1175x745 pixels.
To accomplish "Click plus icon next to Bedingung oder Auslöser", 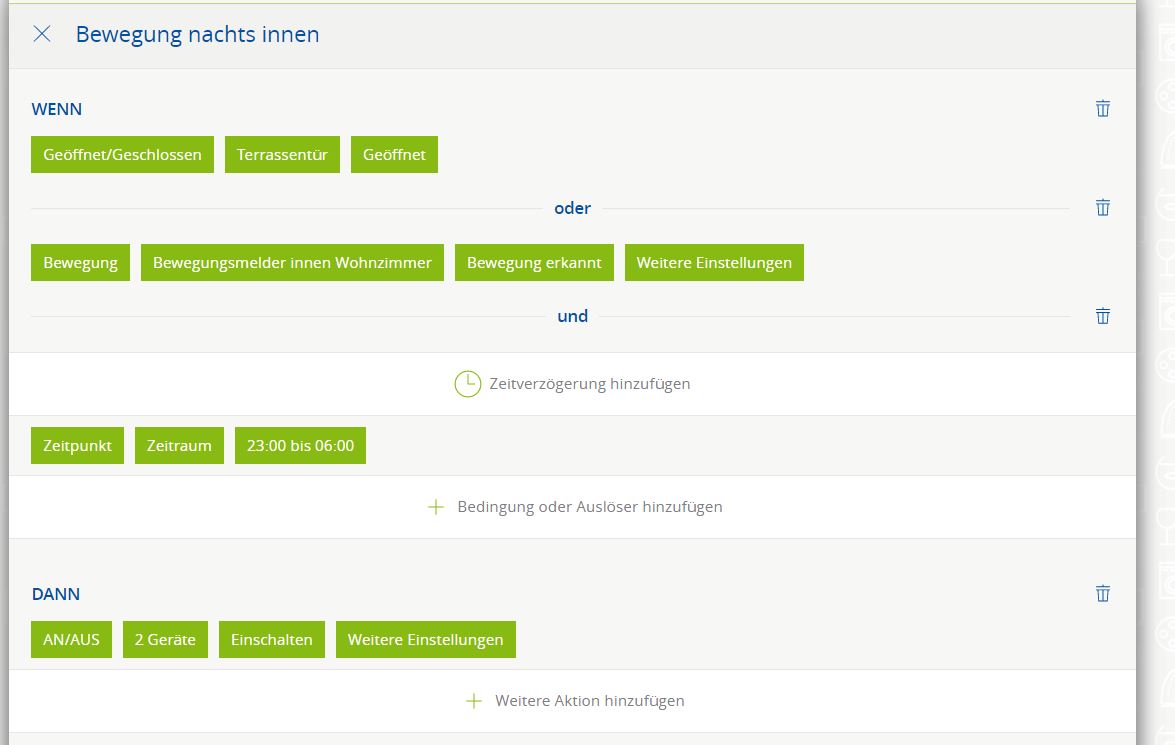I will 436,507.
